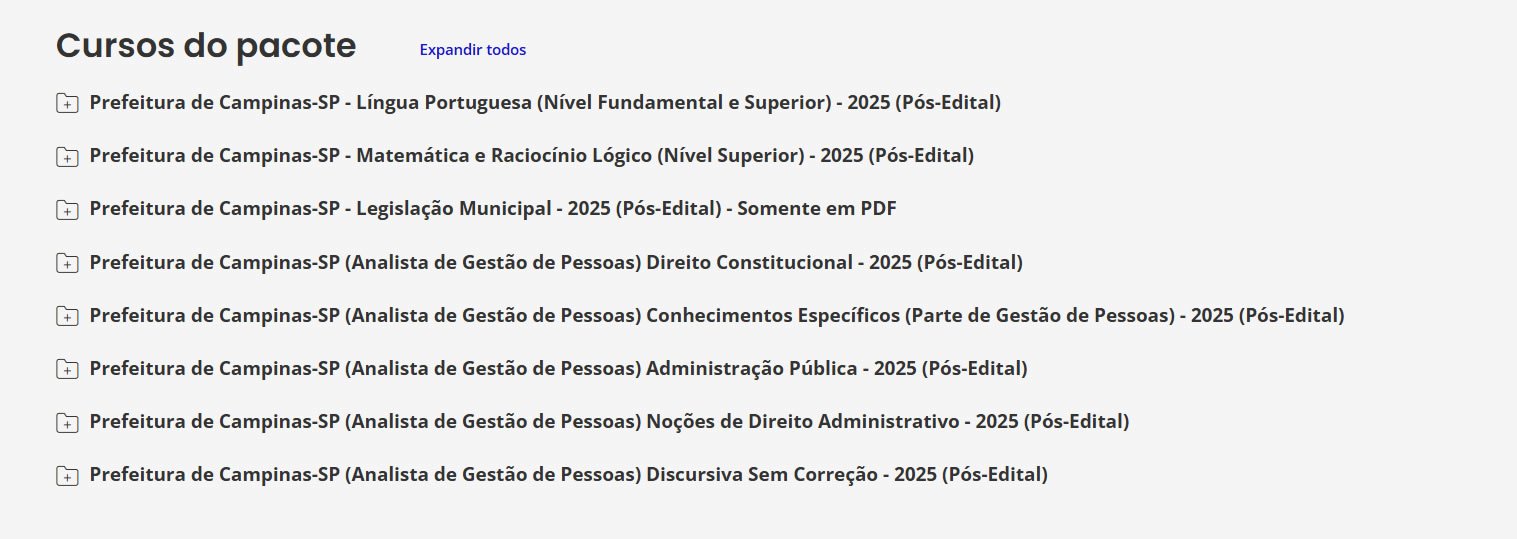The image size is (1517, 539).
Task: Expand Matemática e Raciocínio Lógico course title
Action: tap(531, 155)
